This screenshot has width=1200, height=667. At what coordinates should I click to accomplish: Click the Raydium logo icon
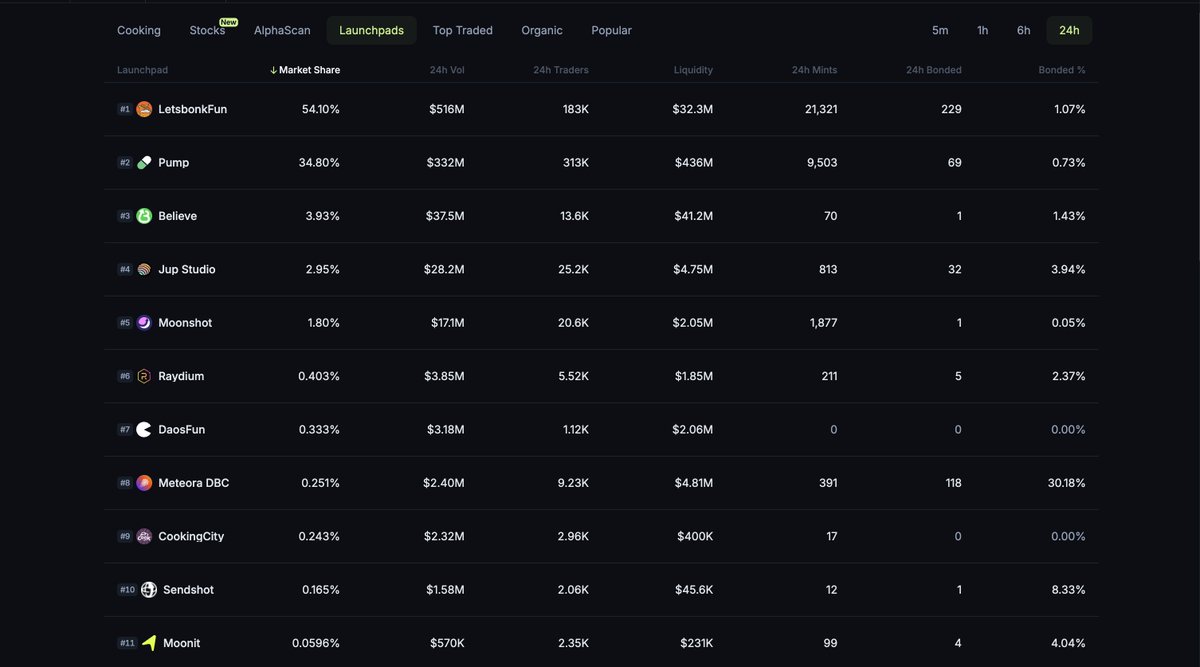[144, 376]
